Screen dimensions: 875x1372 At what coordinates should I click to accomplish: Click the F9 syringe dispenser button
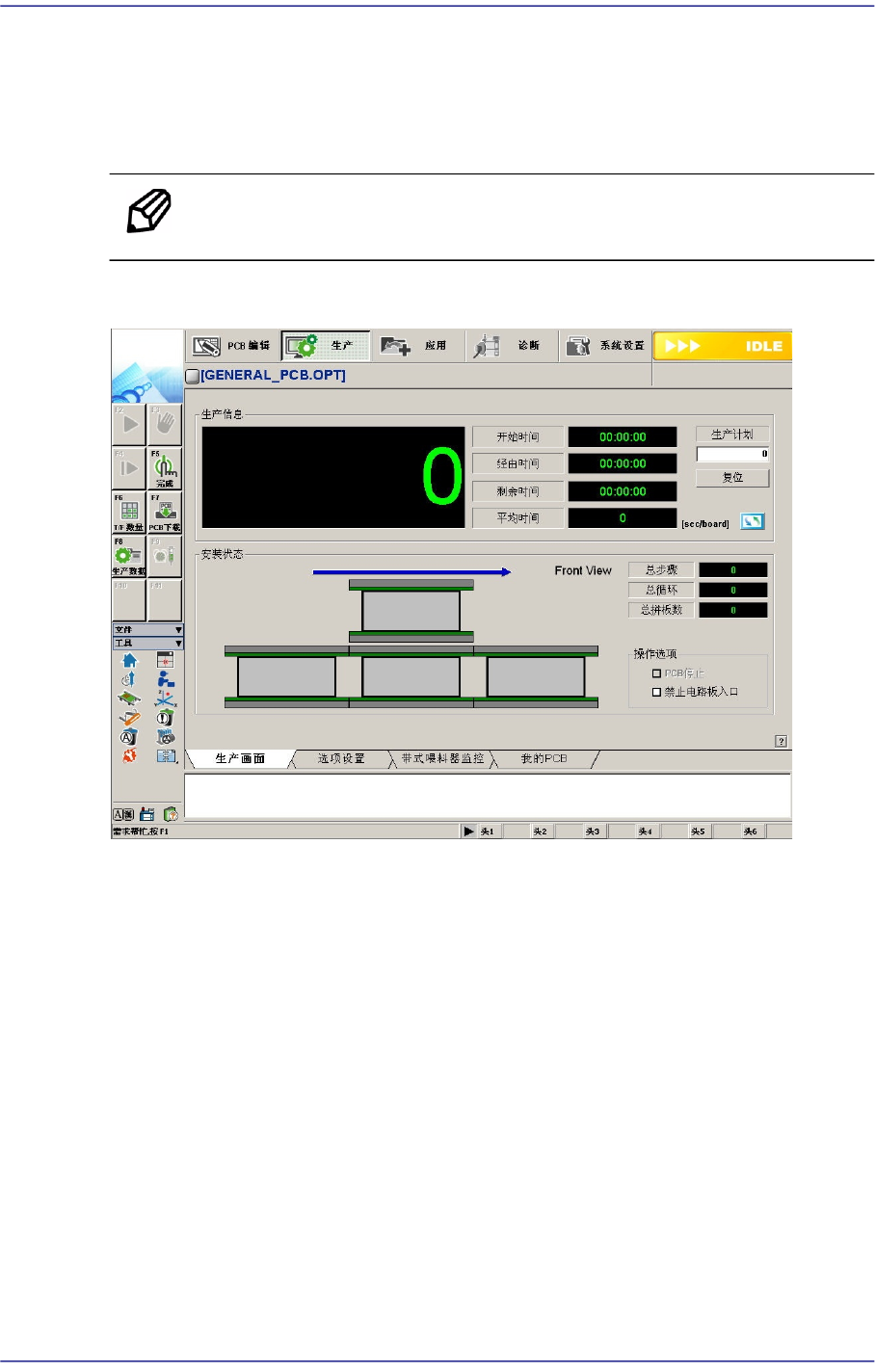click(x=165, y=556)
